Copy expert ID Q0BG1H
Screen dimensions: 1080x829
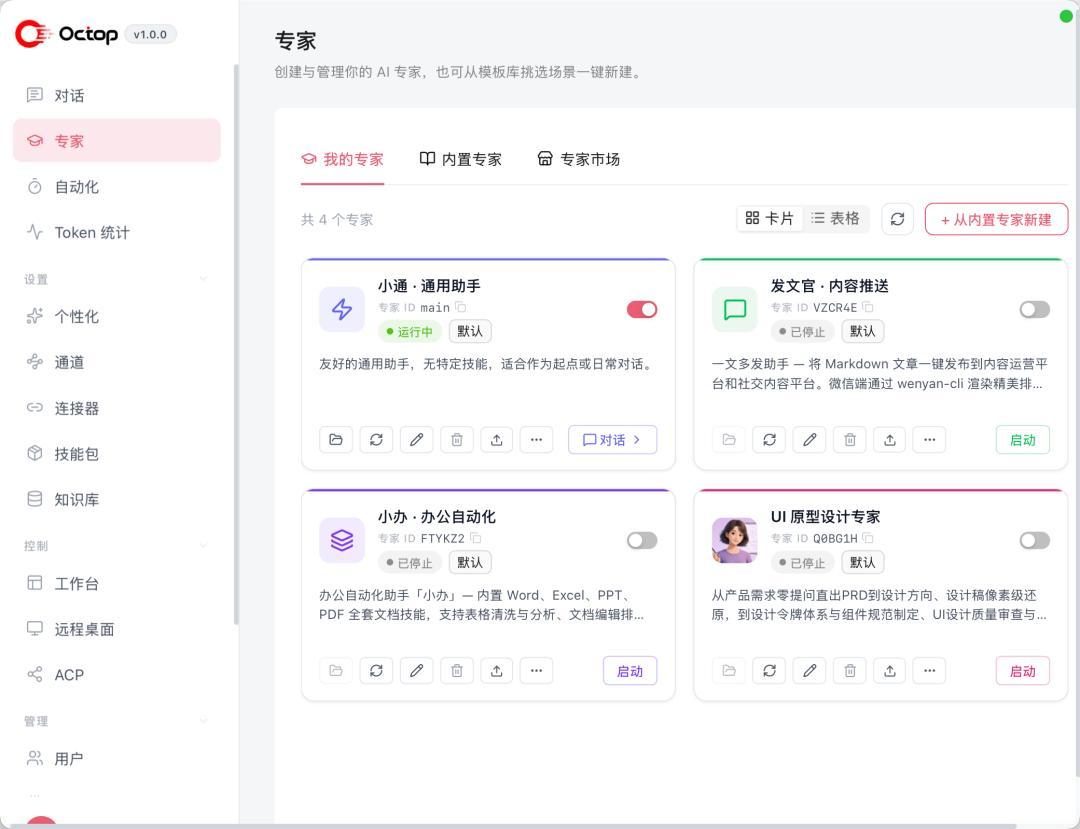(x=868, y=538)
